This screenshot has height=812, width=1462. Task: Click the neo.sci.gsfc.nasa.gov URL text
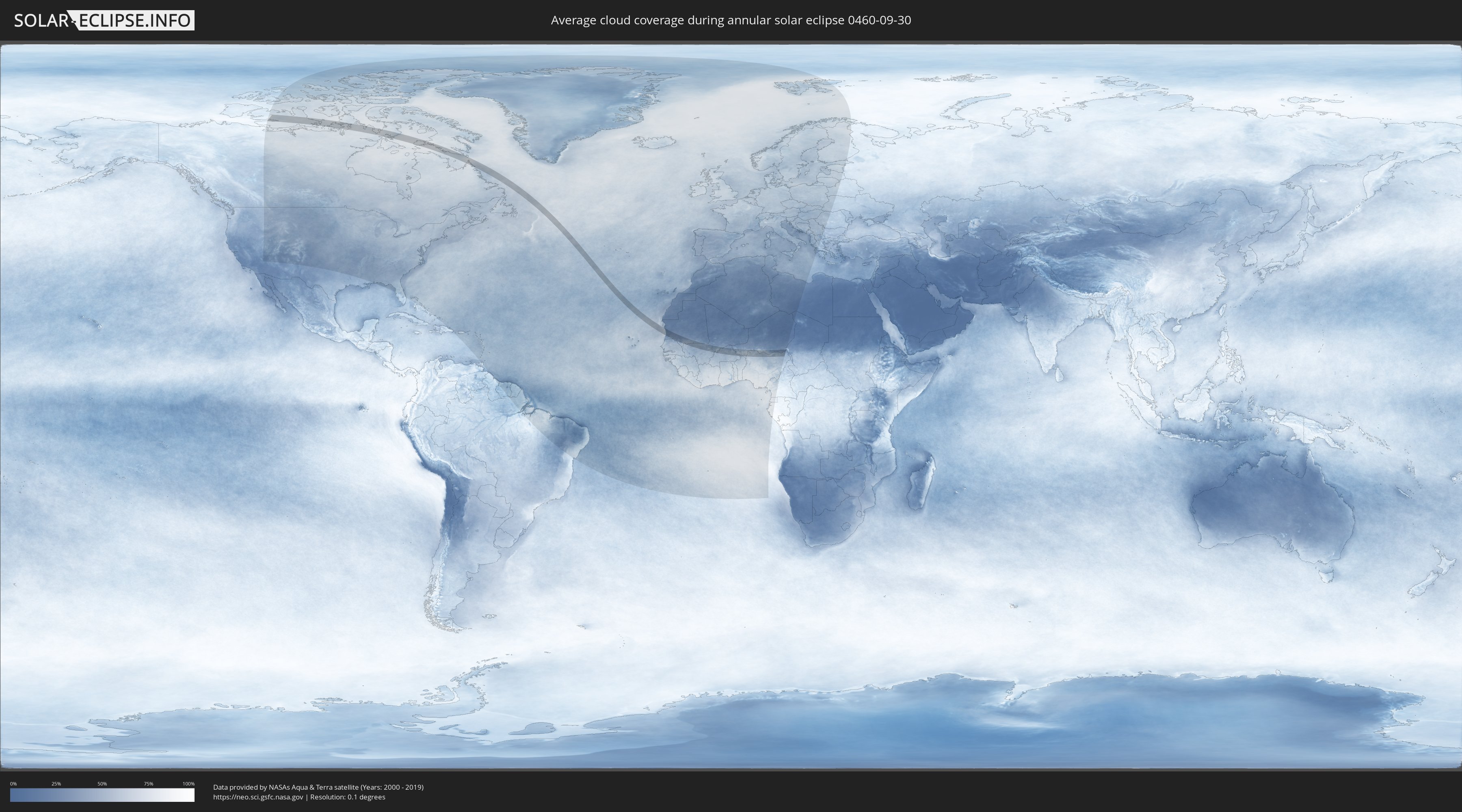point(258,797)
